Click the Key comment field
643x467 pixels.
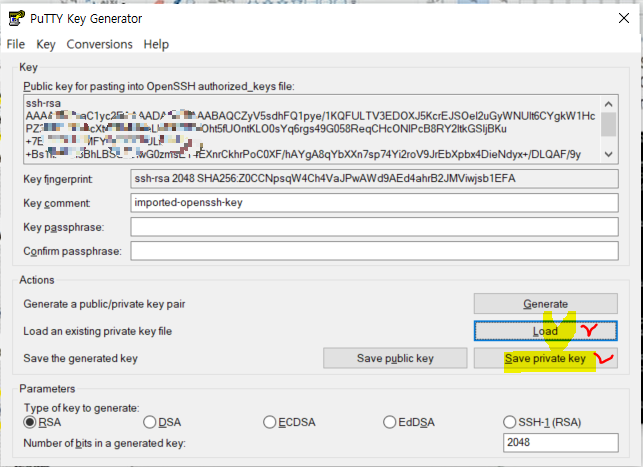374,203
